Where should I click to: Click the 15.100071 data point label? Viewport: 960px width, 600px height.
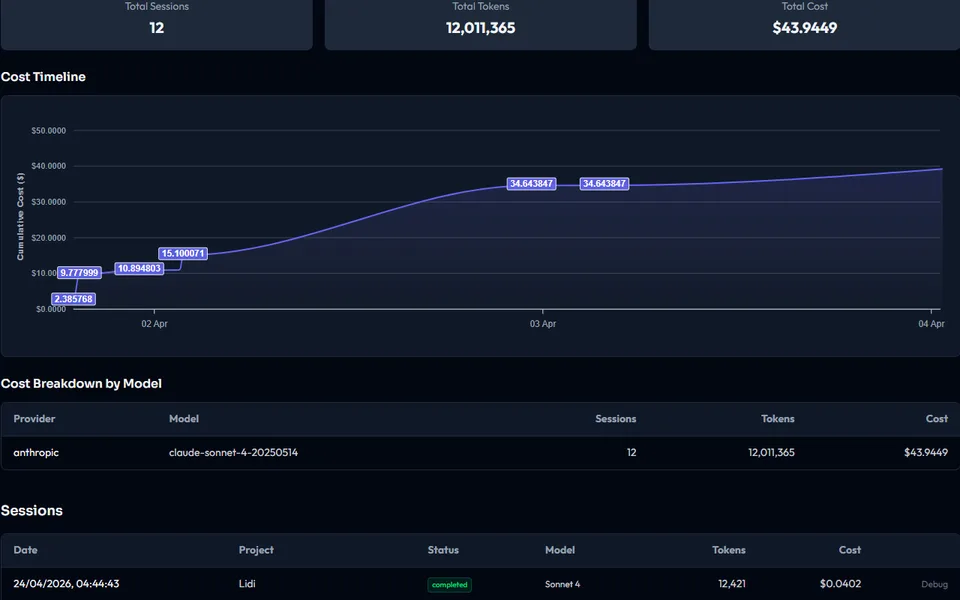[x=183, y=253]
